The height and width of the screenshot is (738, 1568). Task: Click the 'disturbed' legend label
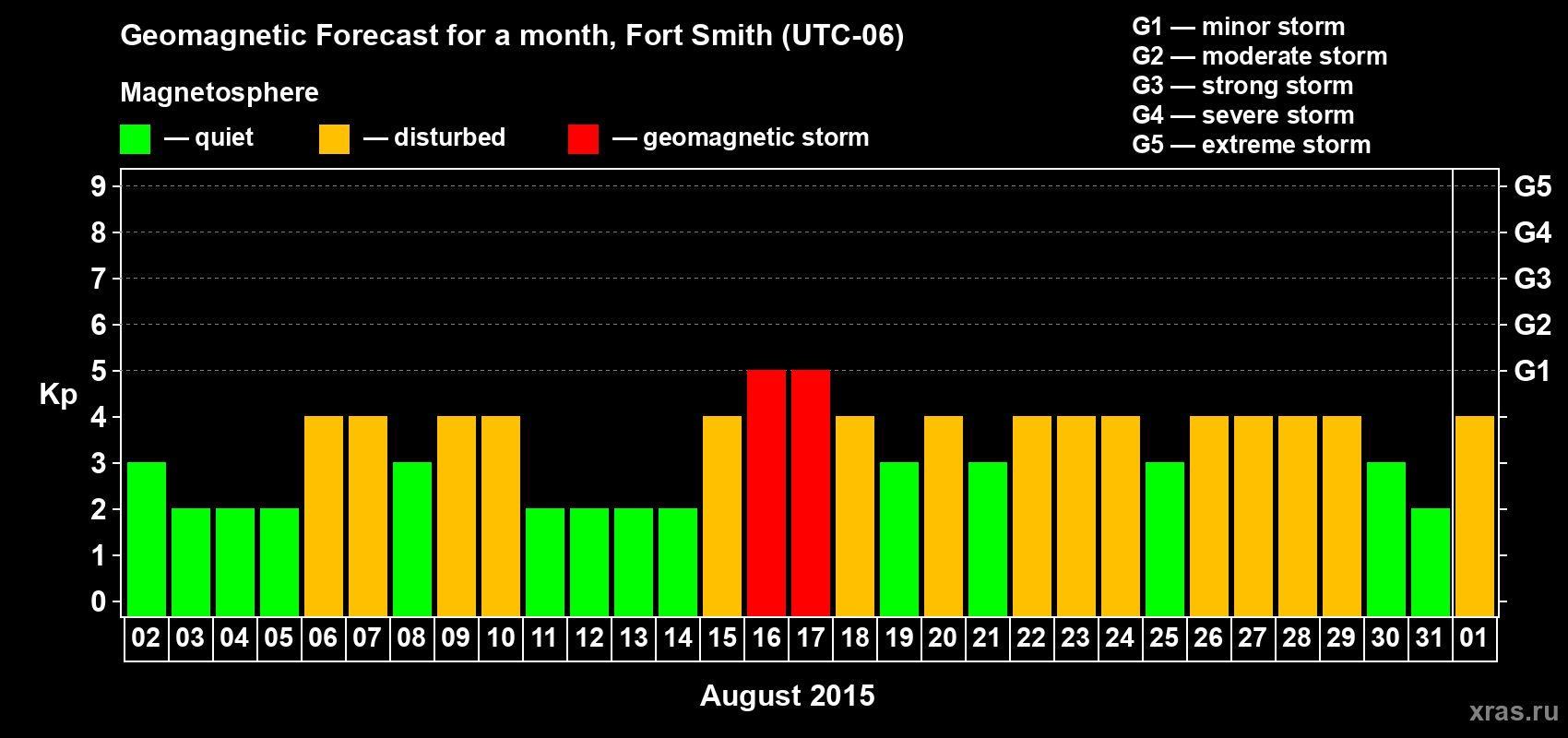coord(449,137)
